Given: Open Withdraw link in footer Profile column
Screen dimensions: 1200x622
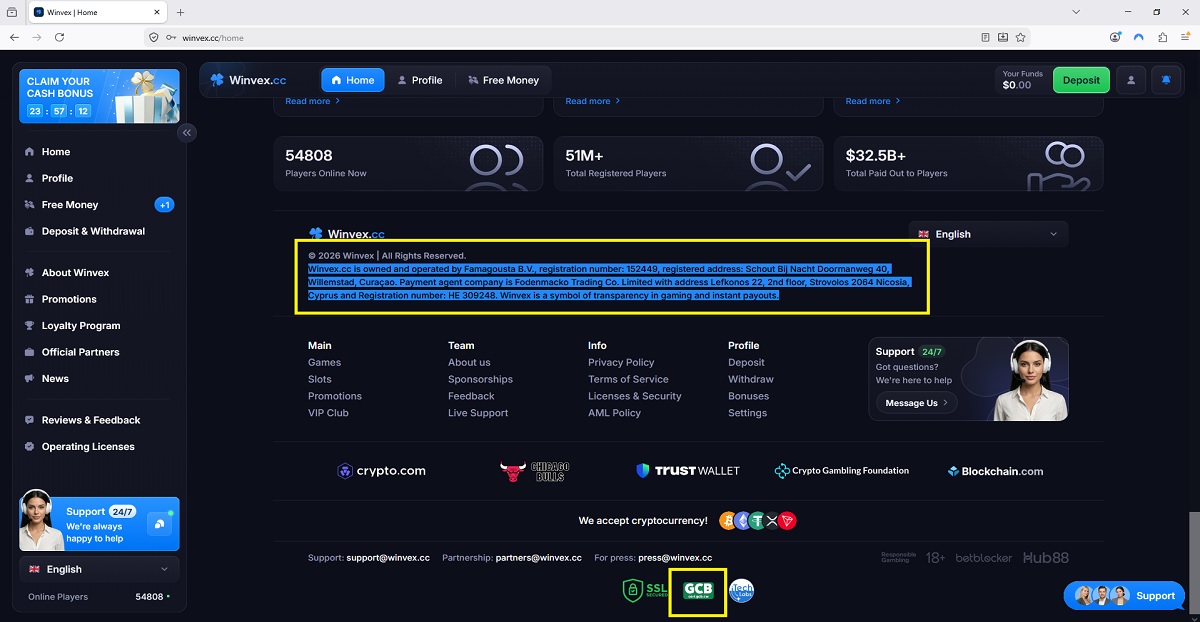Looking at the screenshot, I should pyautogui.click(x=751, y=380).
